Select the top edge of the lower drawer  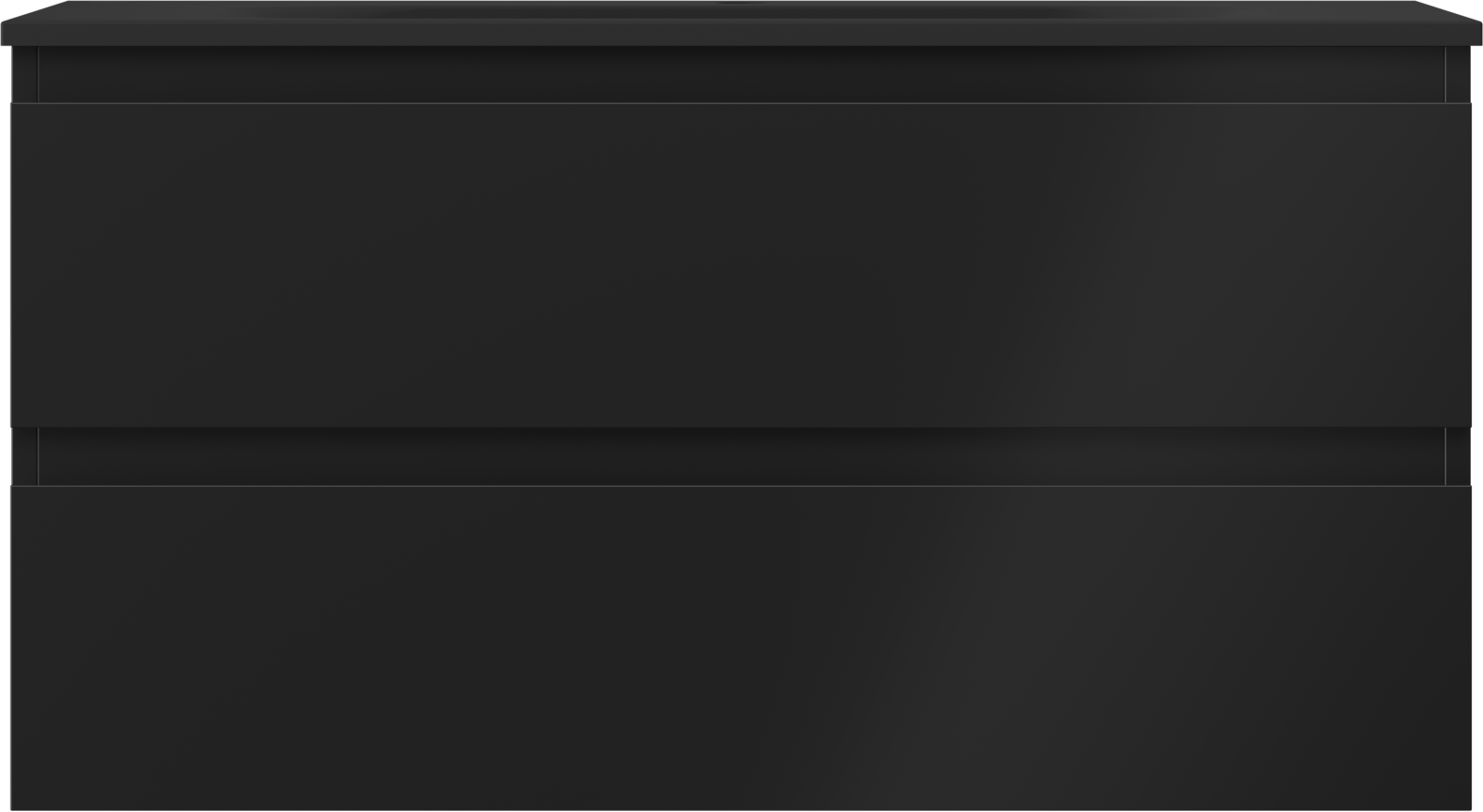click(x=741, y=486)
